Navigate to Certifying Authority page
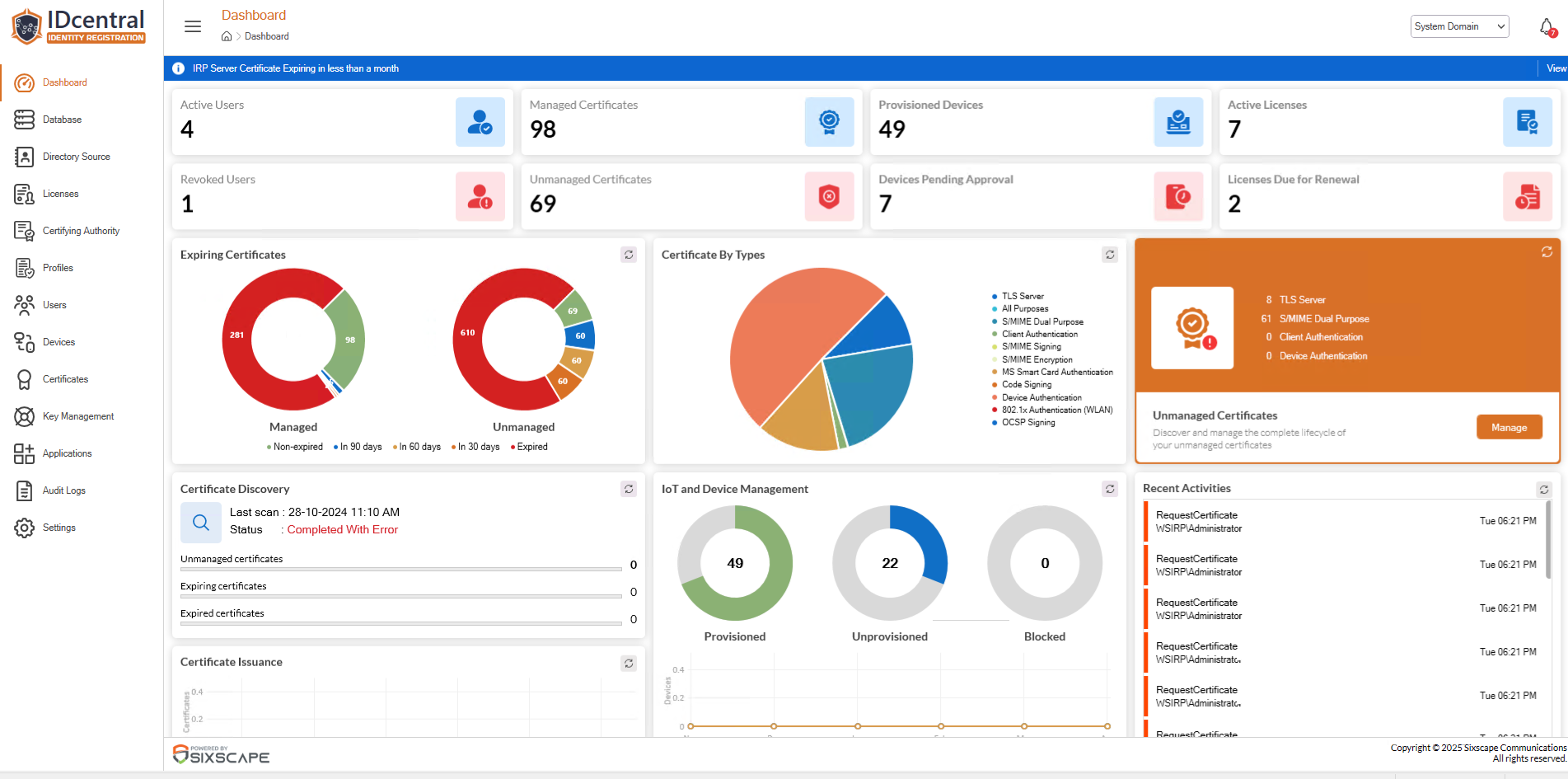The width and height of the screenshot is (1568, 779). (x=81, y=231)
